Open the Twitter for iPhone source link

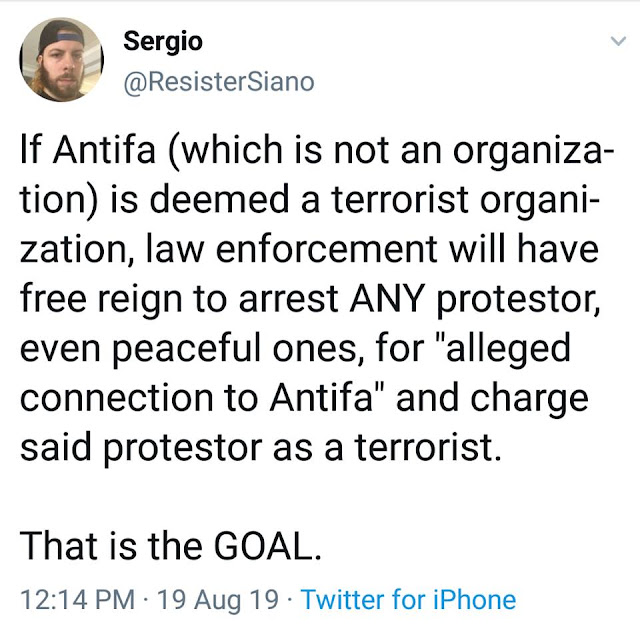(408, 600)
